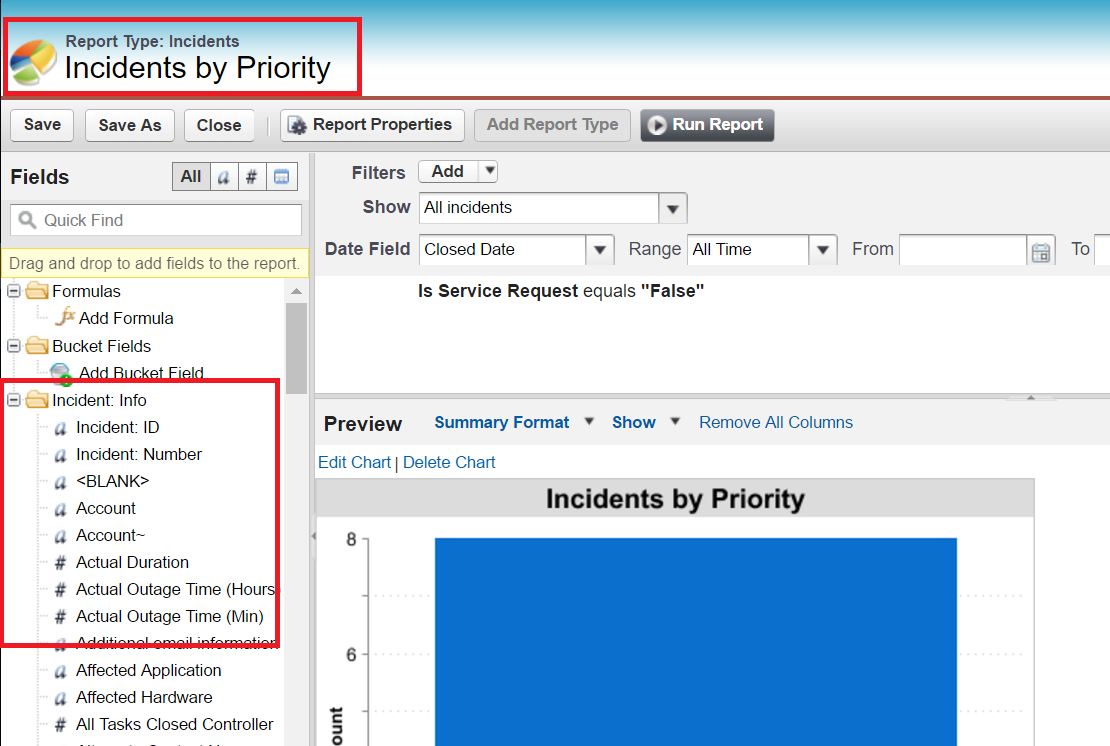Collapse the Formulas folder
This screenshot has height=746, width=1110.
[13, 291]
